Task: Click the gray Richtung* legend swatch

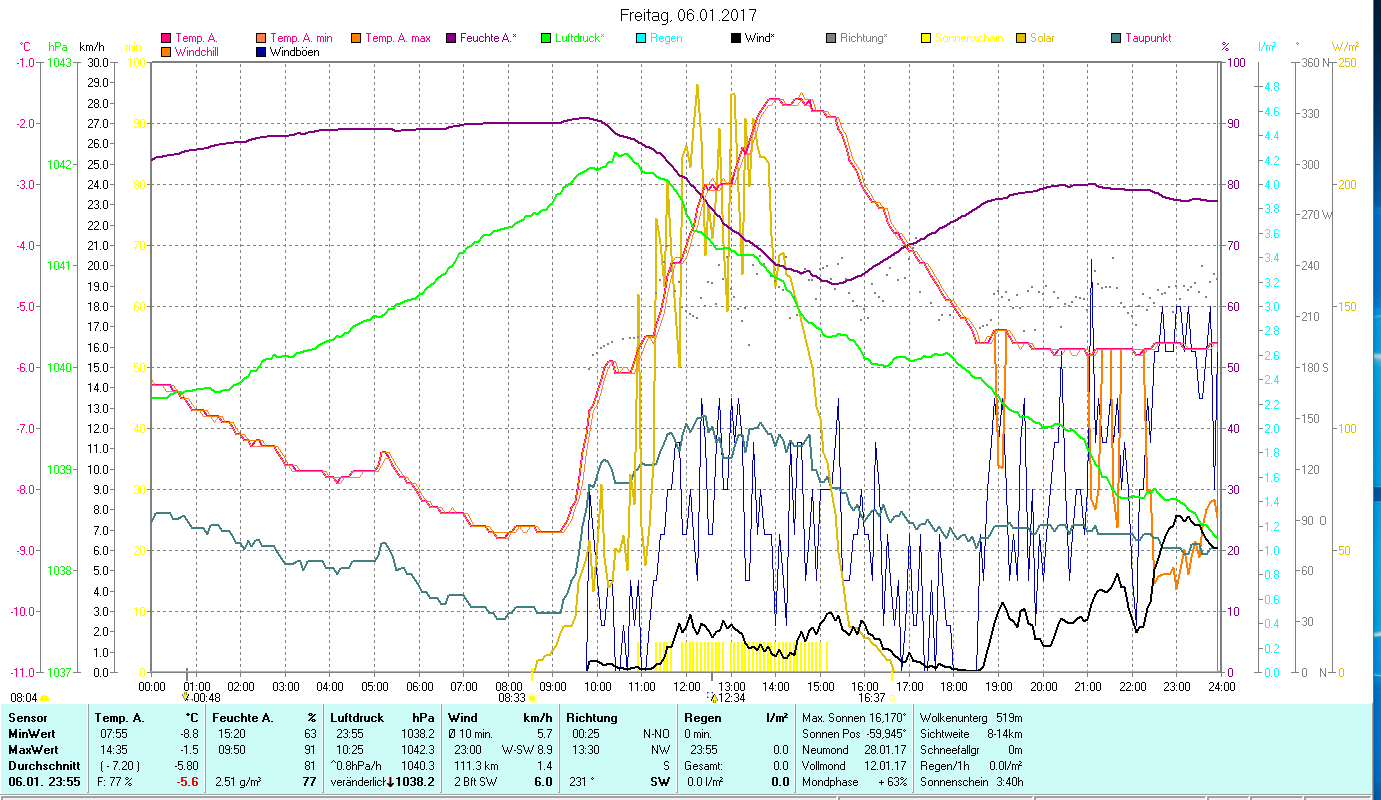Action: coord(831,38)
